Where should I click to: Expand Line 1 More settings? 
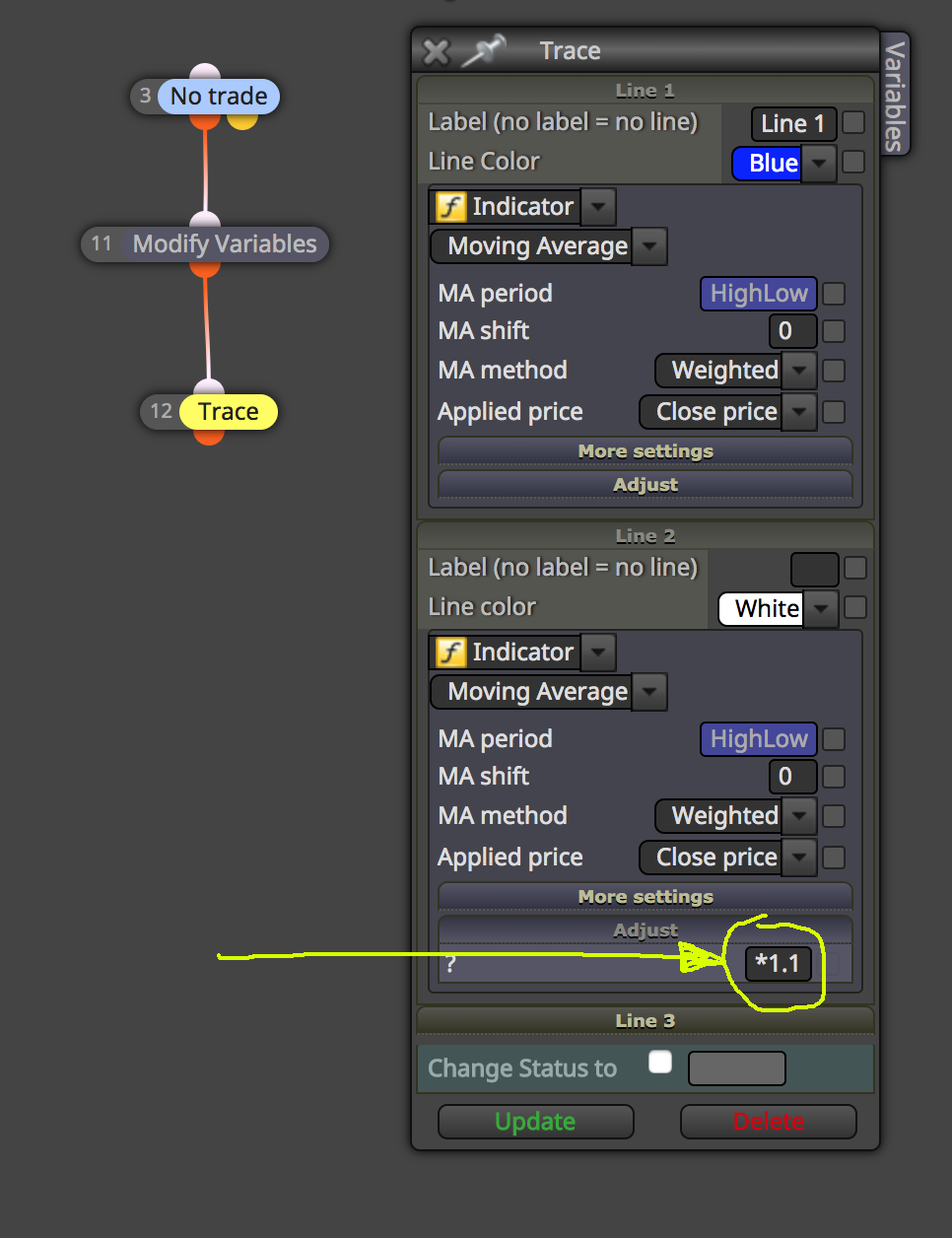tap(646, 451)
